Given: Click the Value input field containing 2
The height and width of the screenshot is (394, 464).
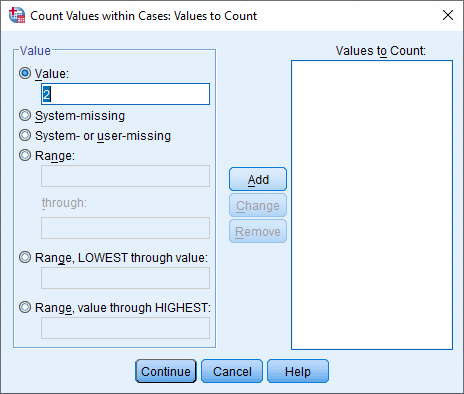Looking at the screenshot, I should click(125, 94).
